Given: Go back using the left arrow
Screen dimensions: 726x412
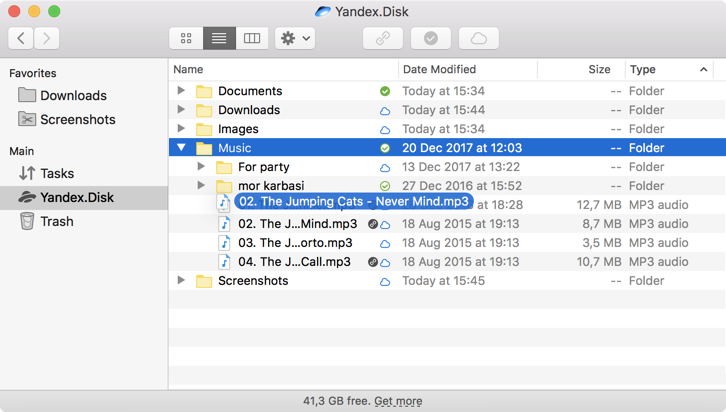Looking at the screenshot, I should [x=21, y=38].
